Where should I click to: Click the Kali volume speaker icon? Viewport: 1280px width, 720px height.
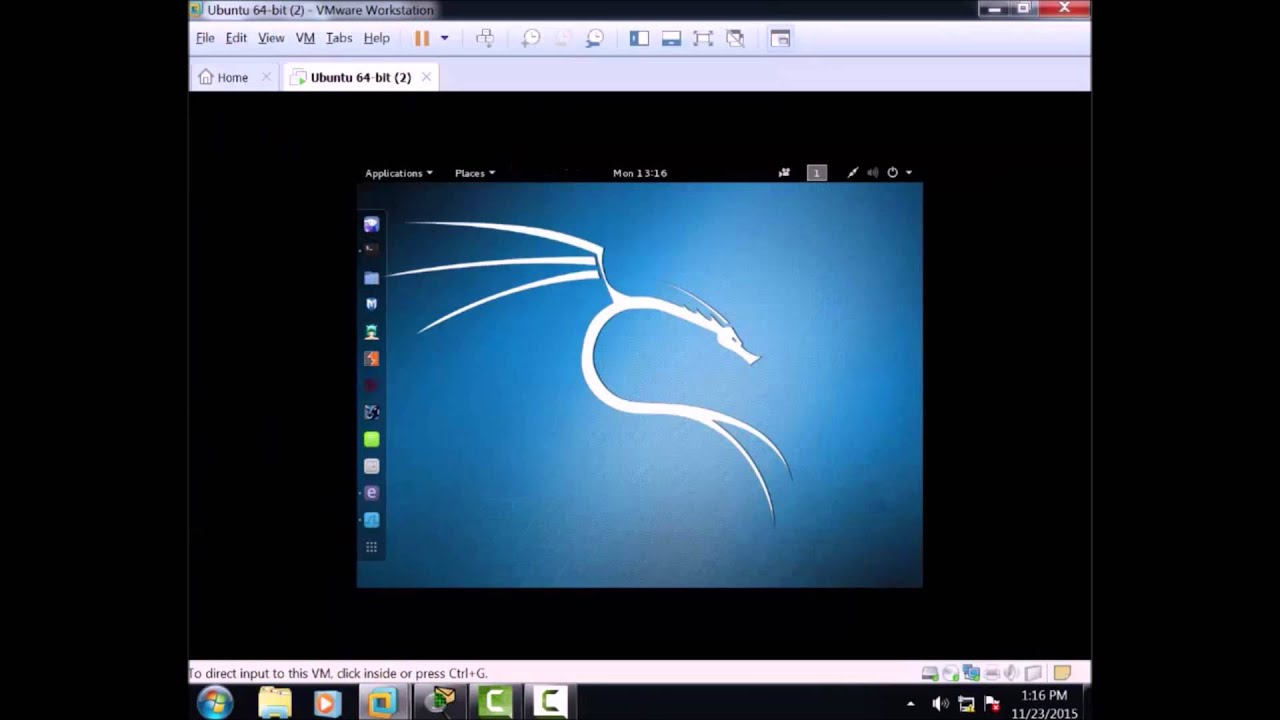coord(873,173)
